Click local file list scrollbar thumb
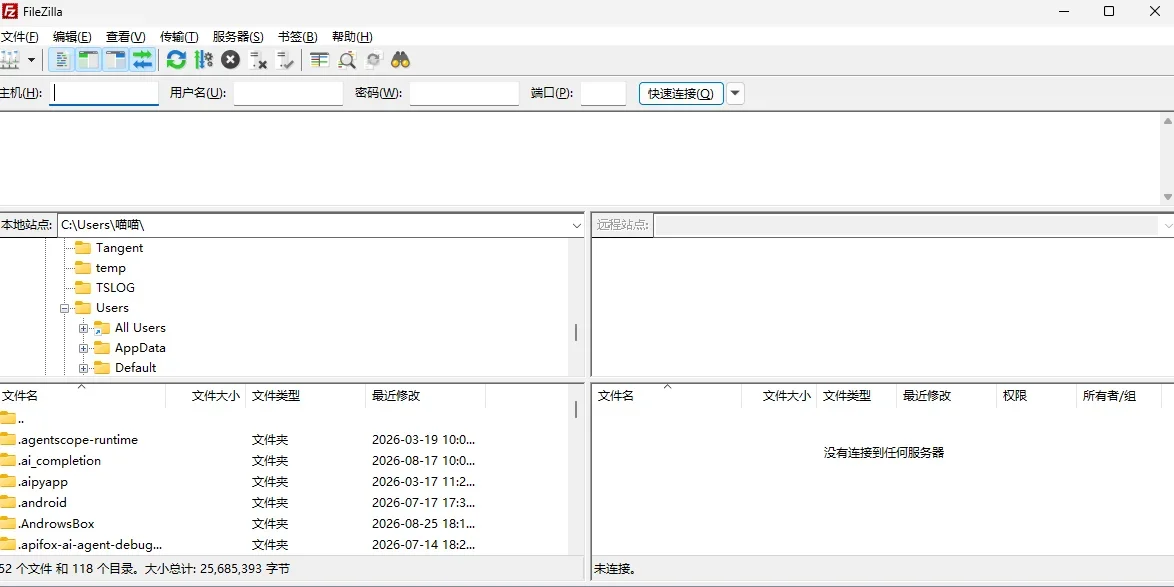The width and height of the screenshot is (1174, 587). [x=576, y=409]
